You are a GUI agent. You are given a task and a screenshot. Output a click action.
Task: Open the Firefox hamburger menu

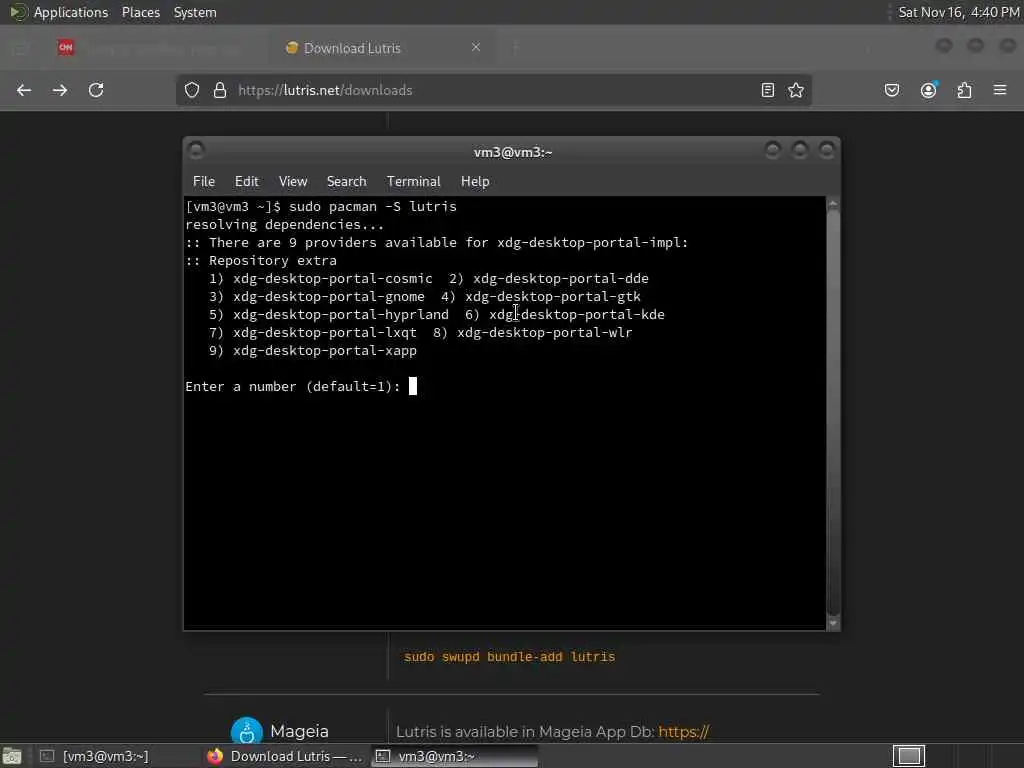coord(1000,89)
